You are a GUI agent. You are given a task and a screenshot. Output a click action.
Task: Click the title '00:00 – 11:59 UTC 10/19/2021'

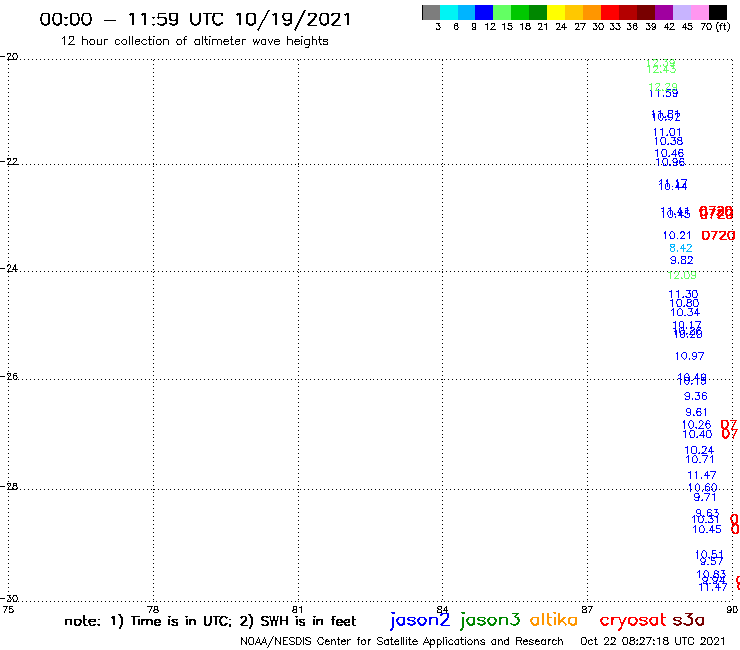(x=195, y=20)
